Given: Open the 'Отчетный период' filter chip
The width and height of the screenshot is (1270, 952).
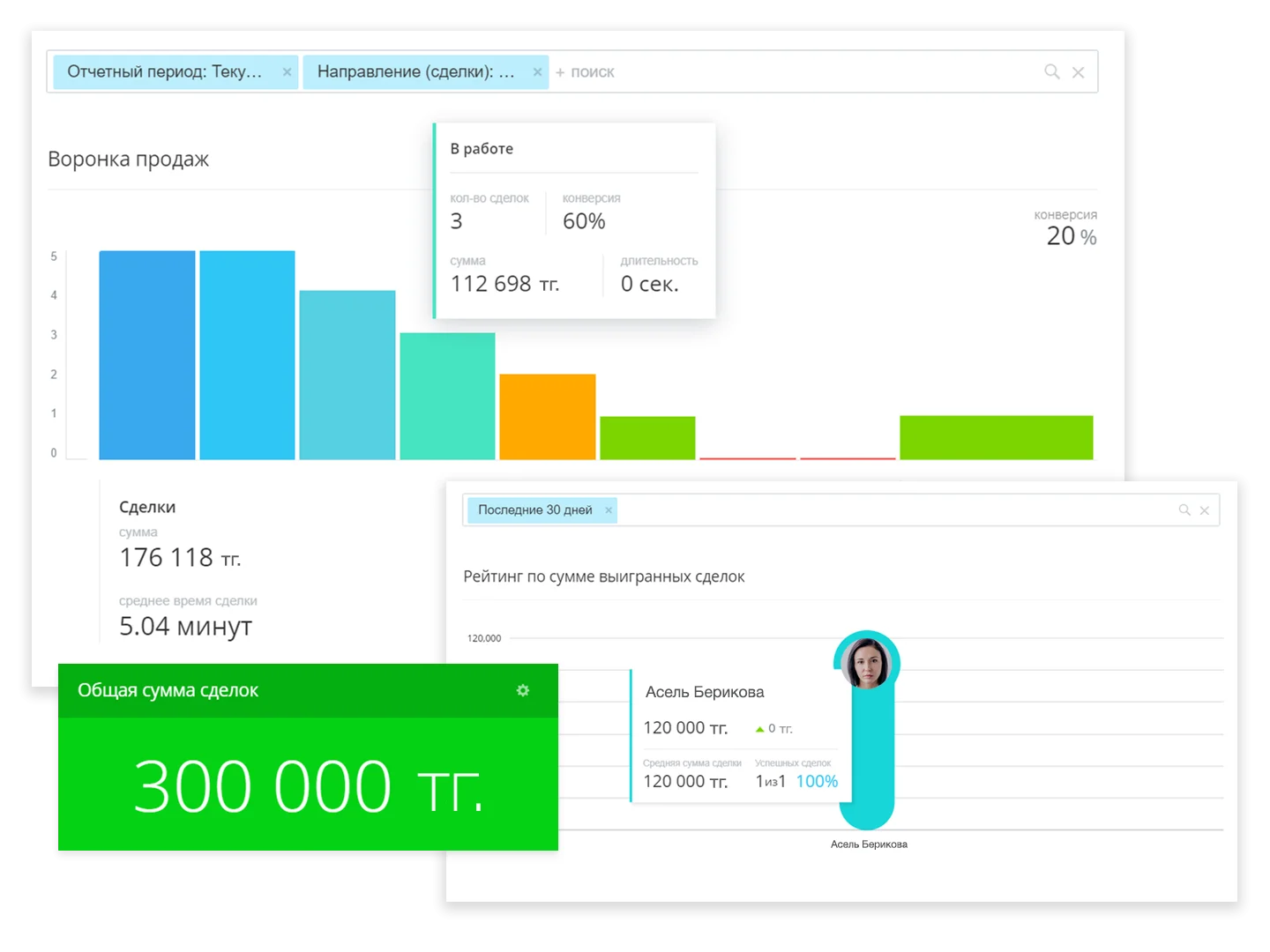Looking at the screenshot, I should [x=165, y=72].
